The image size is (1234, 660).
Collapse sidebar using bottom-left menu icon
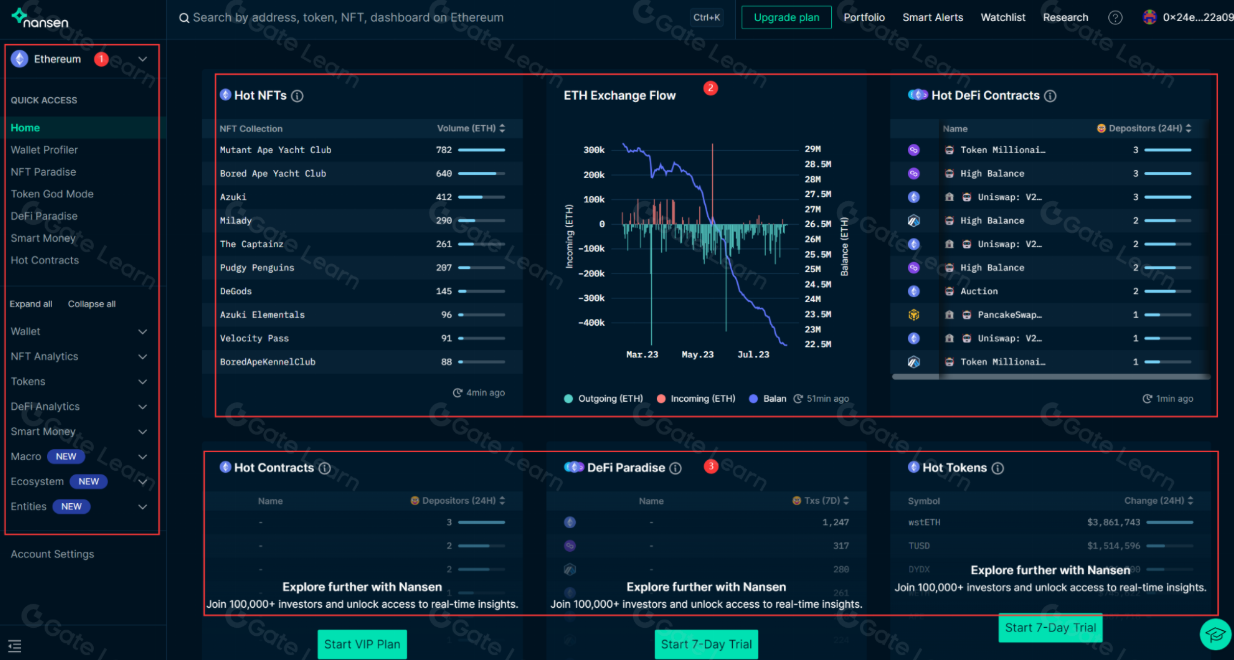coord(14,645)
